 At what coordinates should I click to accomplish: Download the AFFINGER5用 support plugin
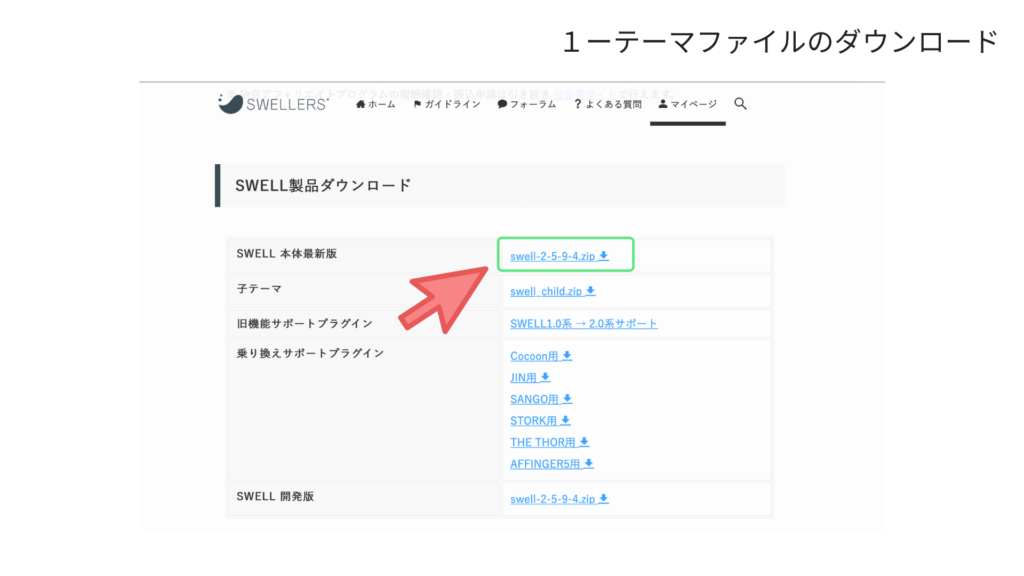click(552, 464)
